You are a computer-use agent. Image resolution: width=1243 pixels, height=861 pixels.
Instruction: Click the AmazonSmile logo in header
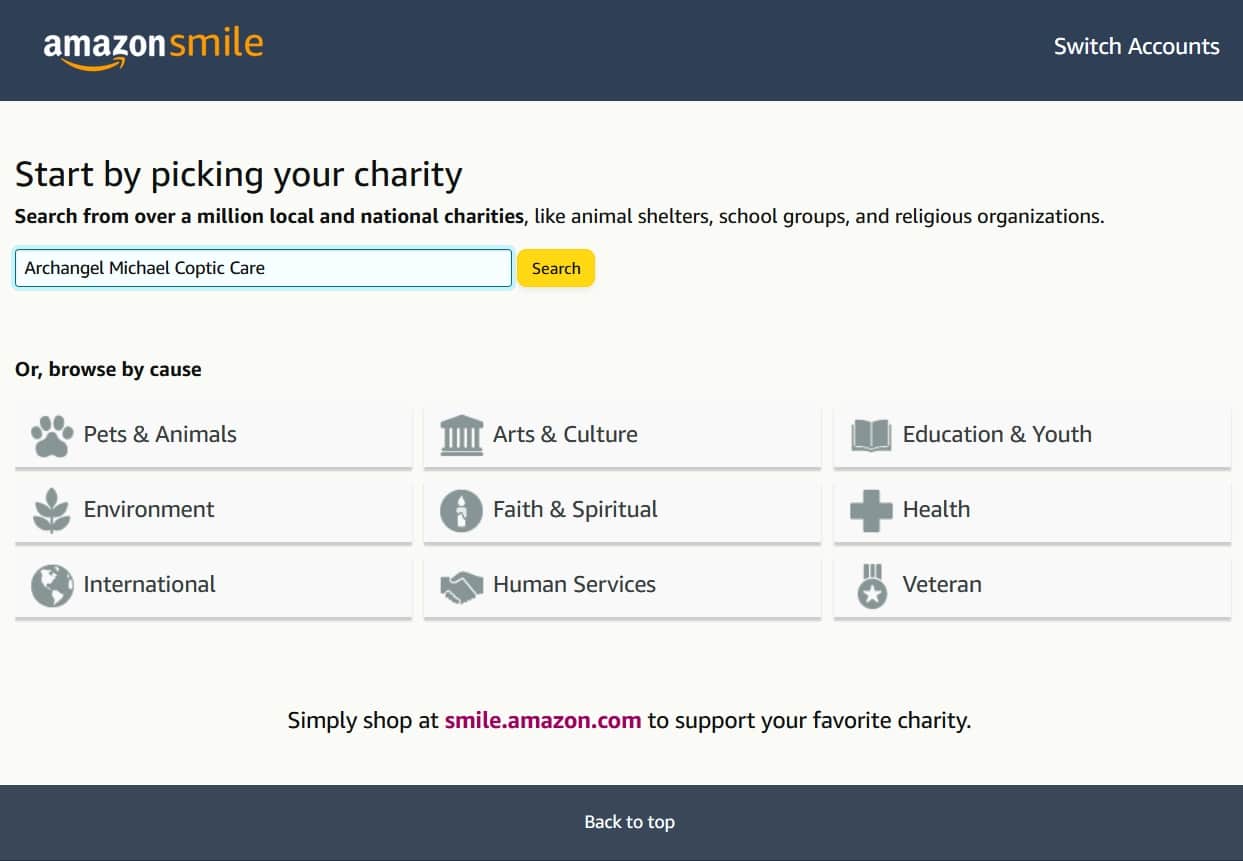tap(153, 48)
